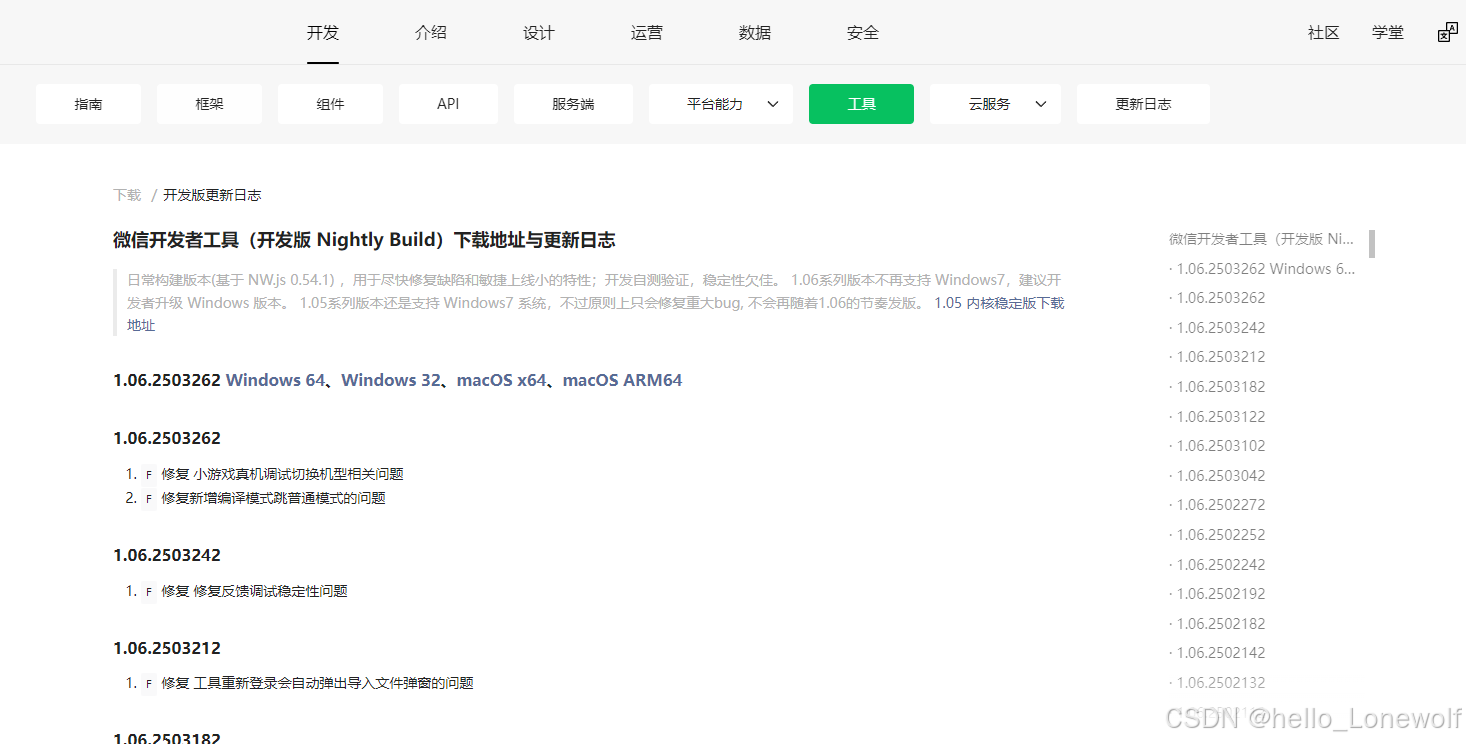Click the 指南 navigation button

point(88,104)
